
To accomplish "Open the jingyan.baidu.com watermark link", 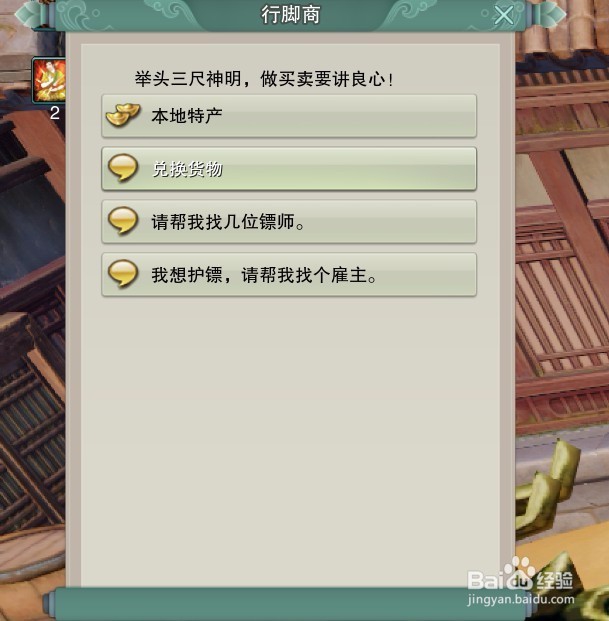I will pyautogui.click(x=521, y=599).
